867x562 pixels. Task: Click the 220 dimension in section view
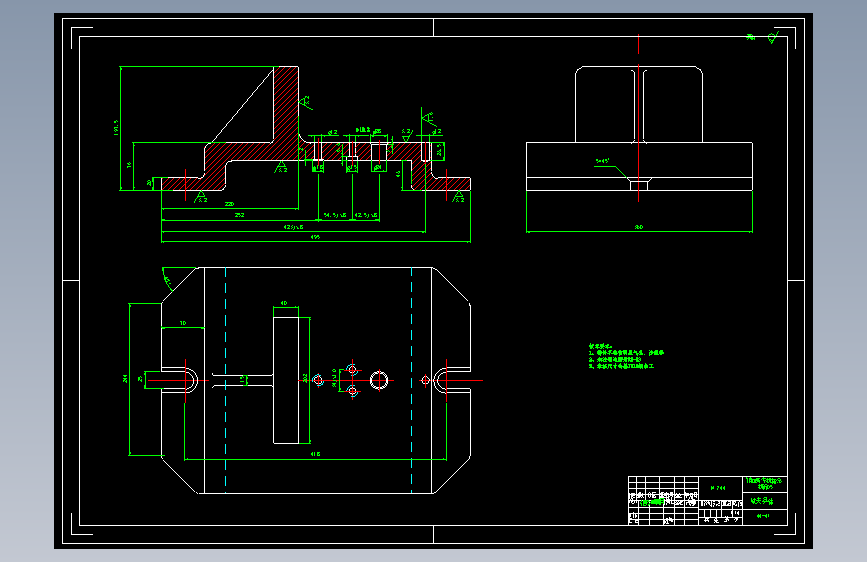pyautogui.click(x=229, y=204)
